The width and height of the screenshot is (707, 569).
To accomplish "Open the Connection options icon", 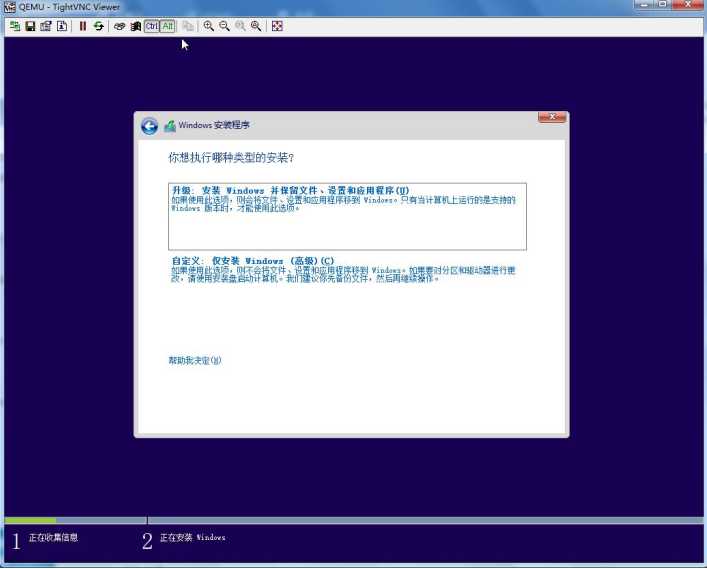I will [46, 26].
